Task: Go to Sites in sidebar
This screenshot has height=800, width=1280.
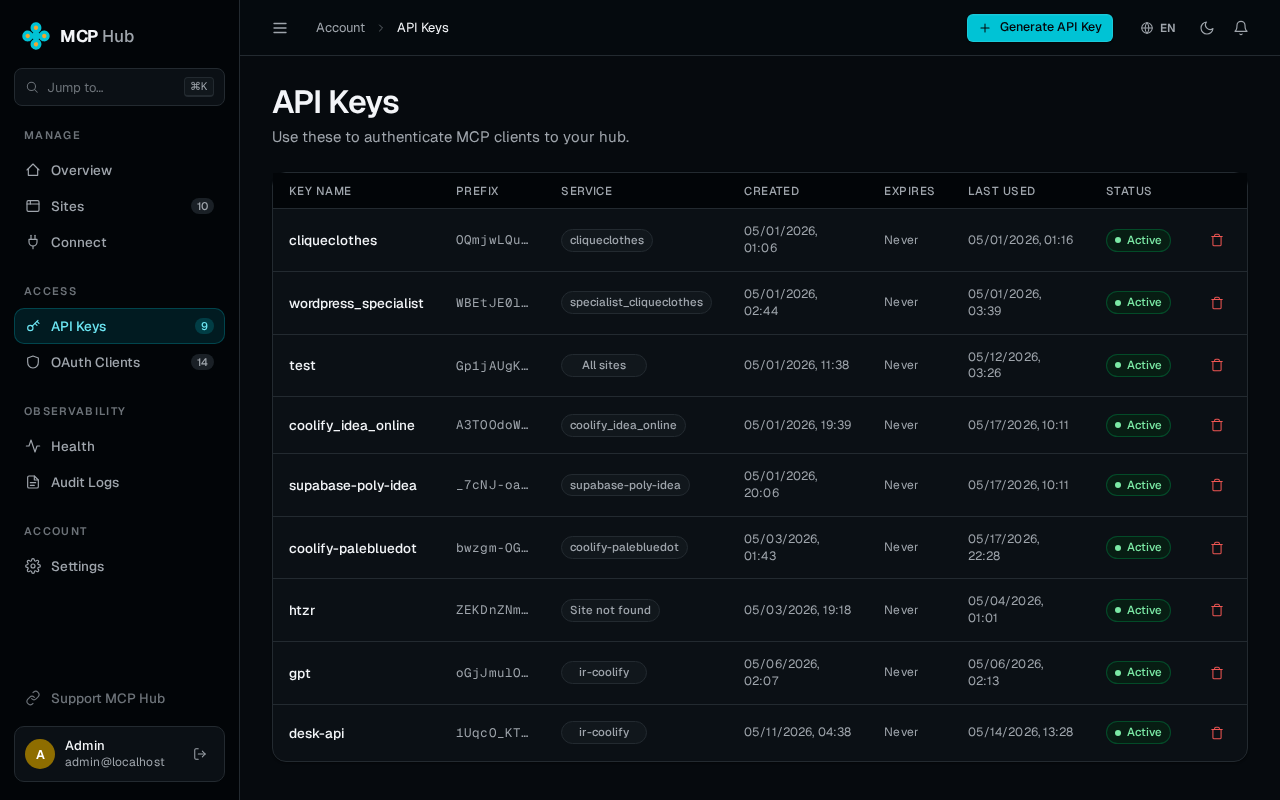Action: [x=119, y=206]
